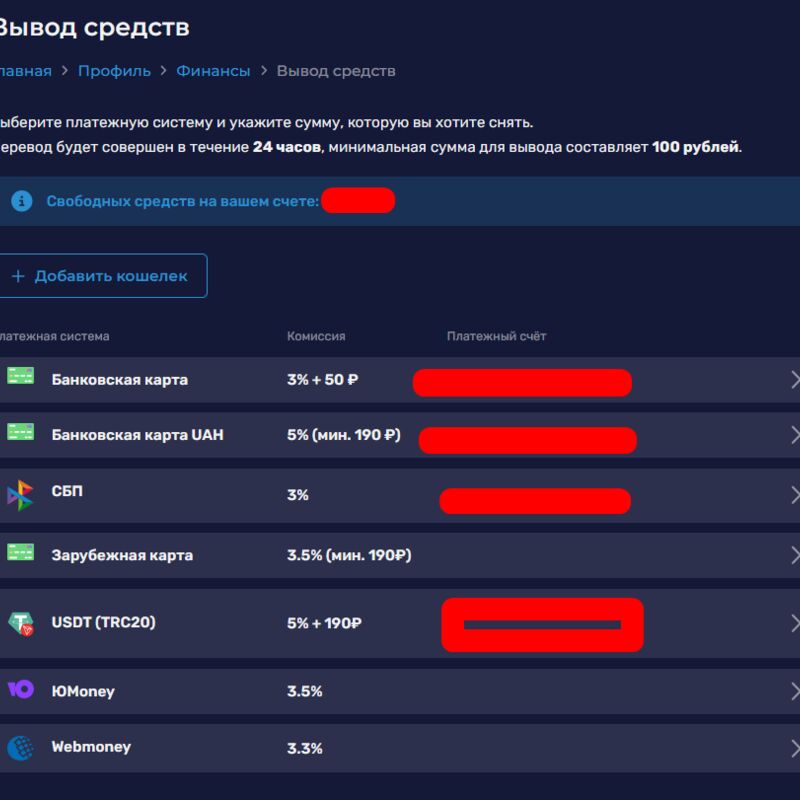Expand the СБП row arrow

point(795,495)
